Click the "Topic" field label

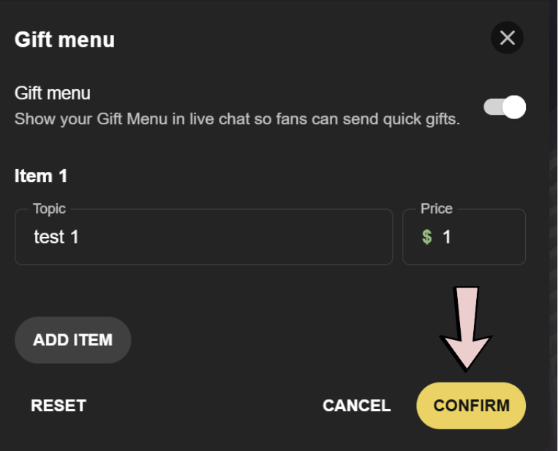(49, 209)
